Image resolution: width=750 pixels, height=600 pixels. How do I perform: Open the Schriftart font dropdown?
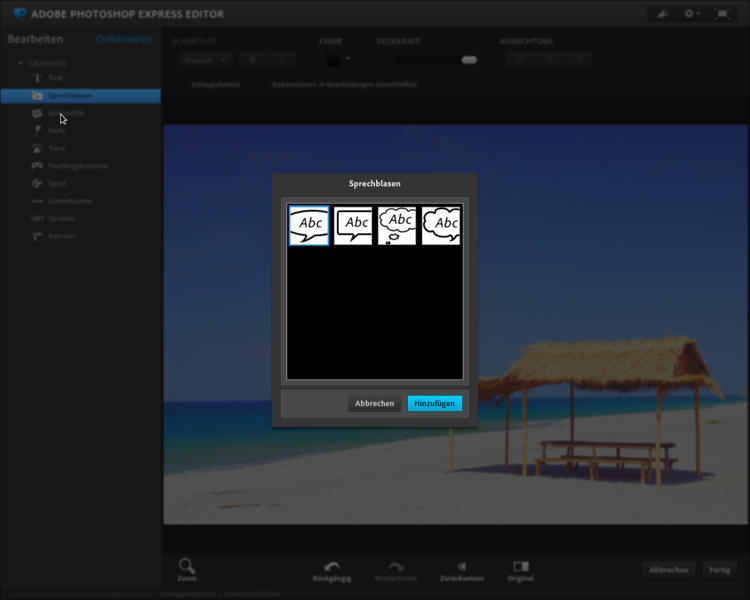click(205, 60)
